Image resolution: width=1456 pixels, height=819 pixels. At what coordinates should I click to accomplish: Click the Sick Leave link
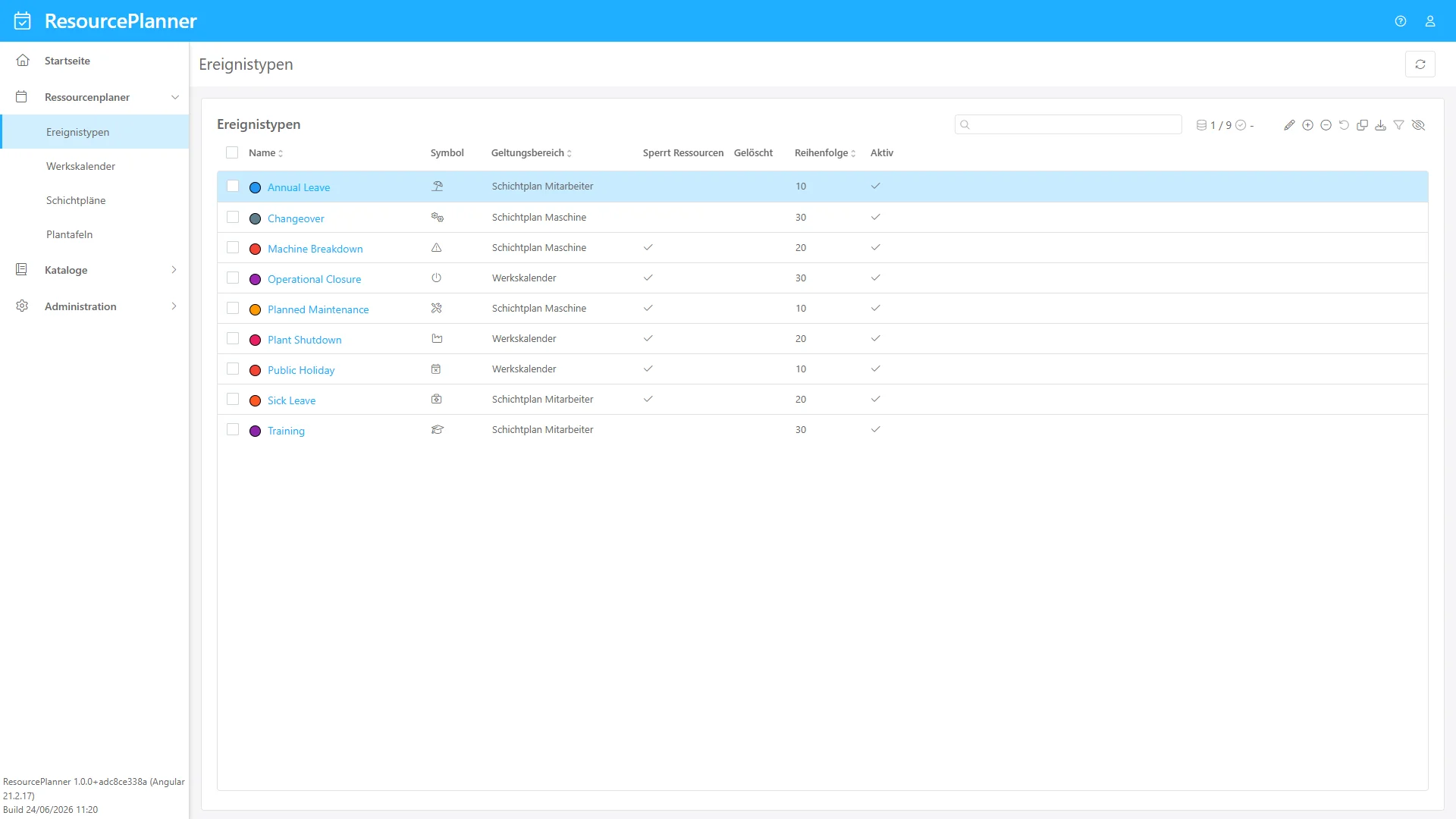pyautogui.click(x=291, y=400)
